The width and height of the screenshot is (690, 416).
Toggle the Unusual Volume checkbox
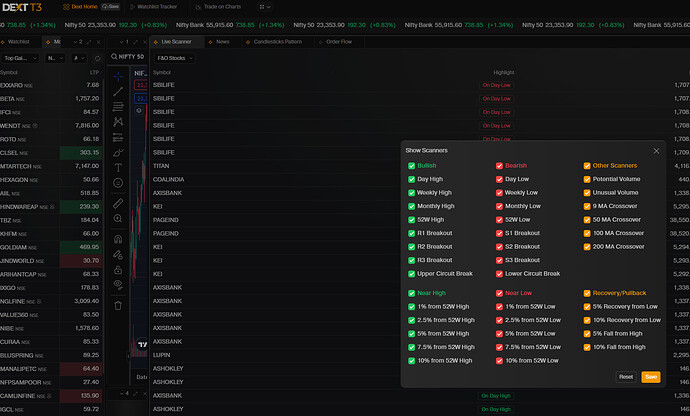coord(587,193)
